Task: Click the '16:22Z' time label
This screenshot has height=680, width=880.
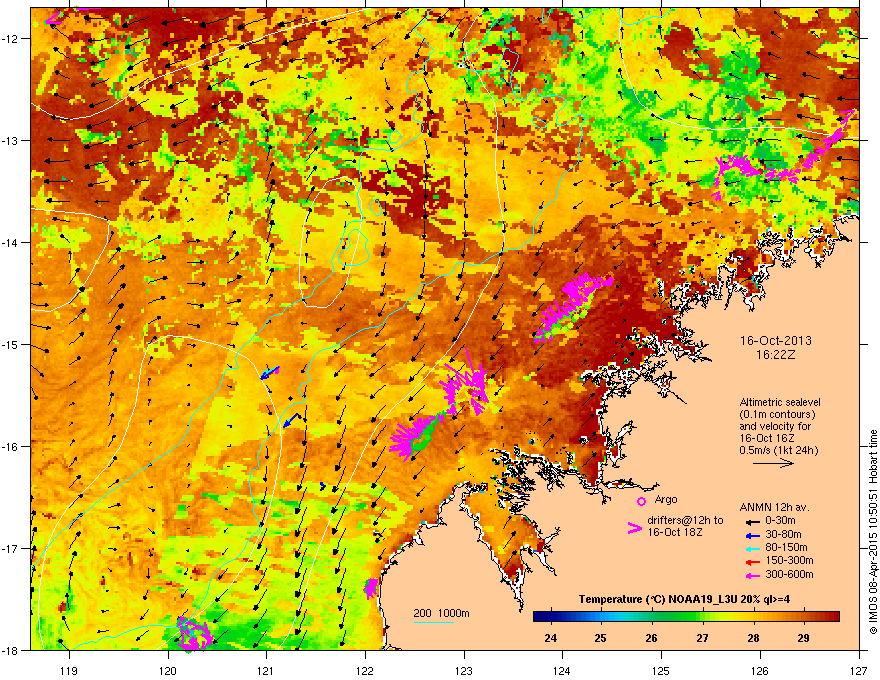Action: tap(775, 355)
